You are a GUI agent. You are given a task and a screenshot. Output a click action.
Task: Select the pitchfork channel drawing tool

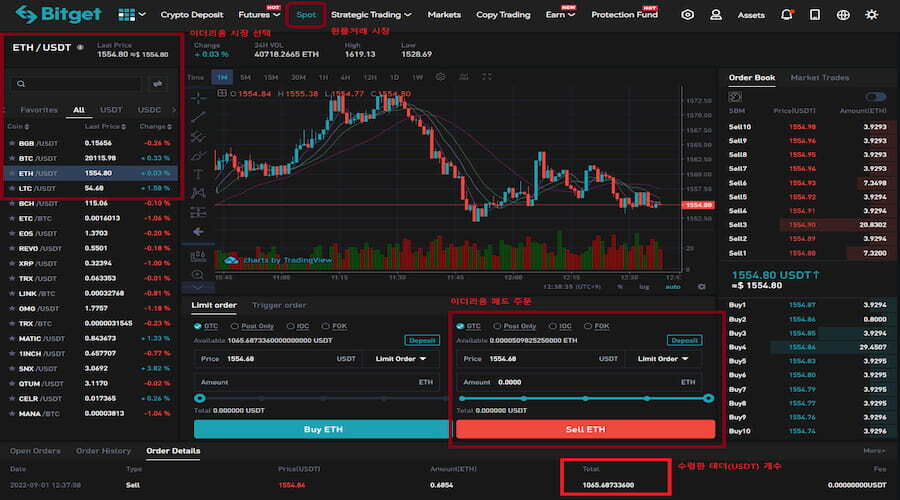pyautogui.click(x=198, y=137)
